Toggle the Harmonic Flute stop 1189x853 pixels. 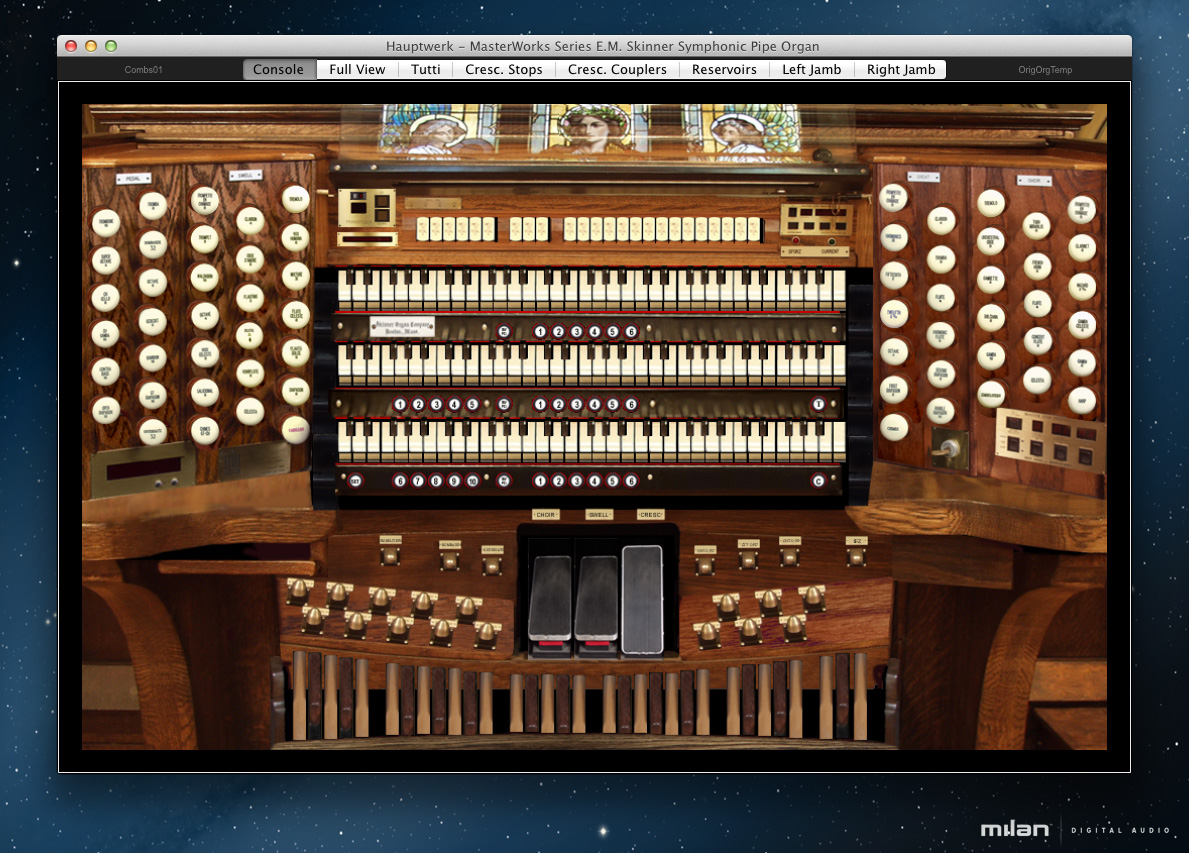(x=940, y=335)
